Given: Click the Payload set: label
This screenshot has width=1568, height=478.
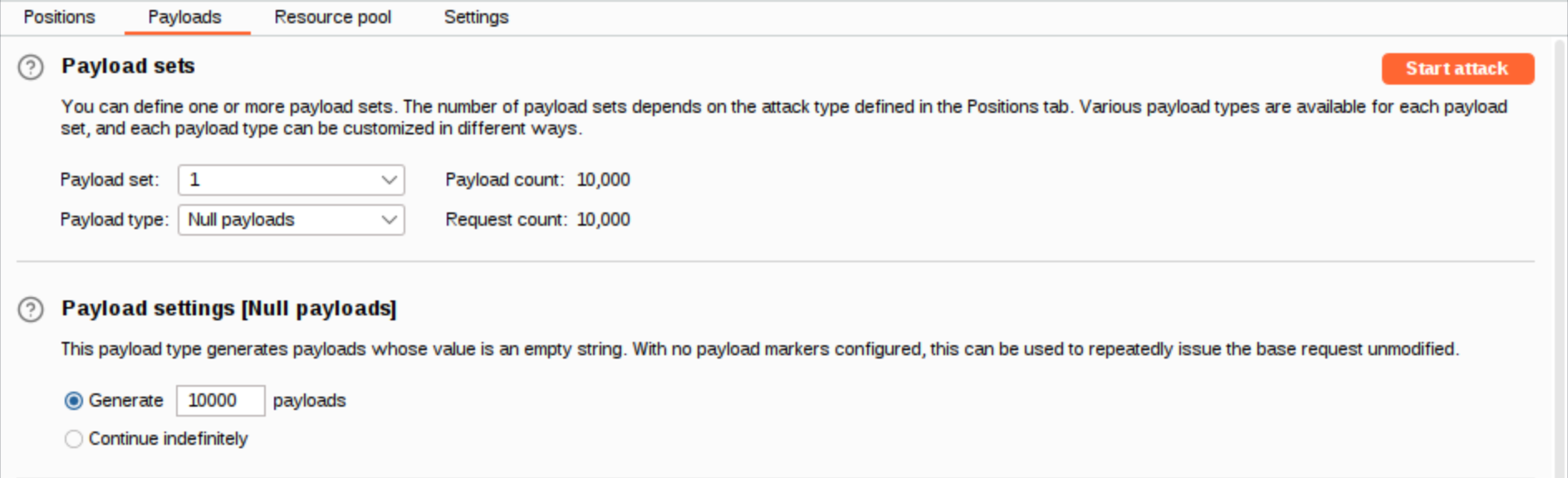Looking at the screenshot, I should (x=110, y=180).
